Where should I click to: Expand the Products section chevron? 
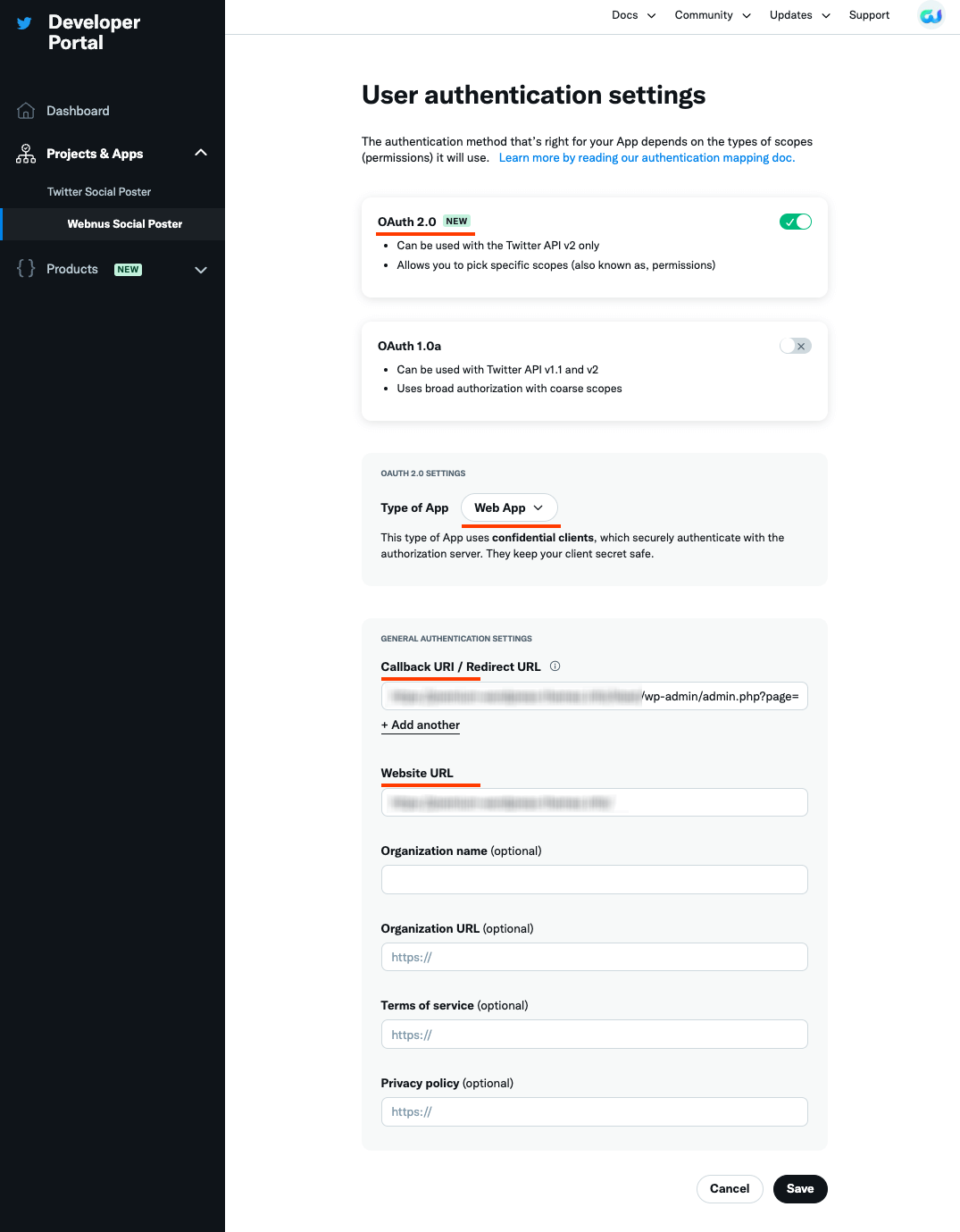201,270
